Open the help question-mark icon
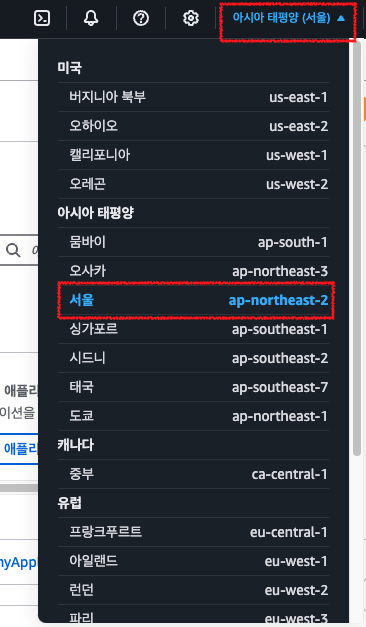This screenshot has height=627, width=366. coord(141,18)
